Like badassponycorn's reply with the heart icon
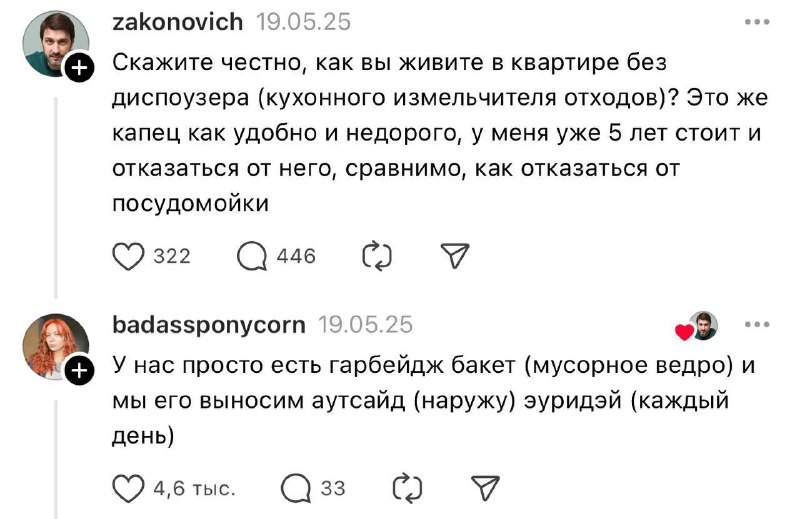The height and width of the screenshot is (519, 800). 128,488
